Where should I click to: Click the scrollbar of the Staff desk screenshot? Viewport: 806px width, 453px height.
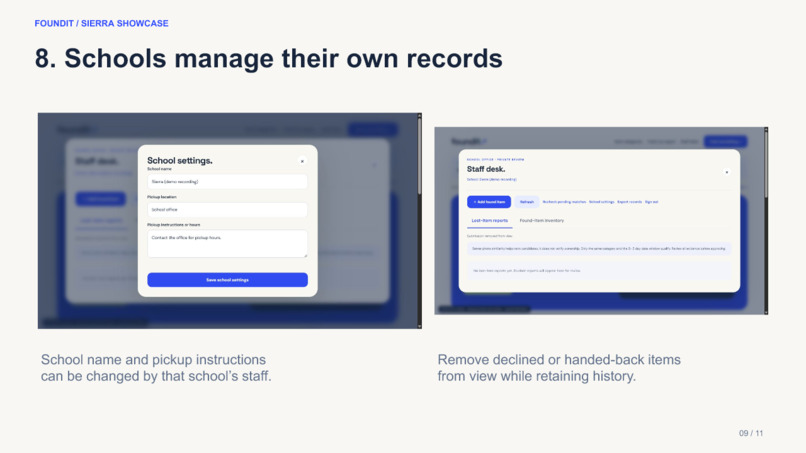(766, 221)
